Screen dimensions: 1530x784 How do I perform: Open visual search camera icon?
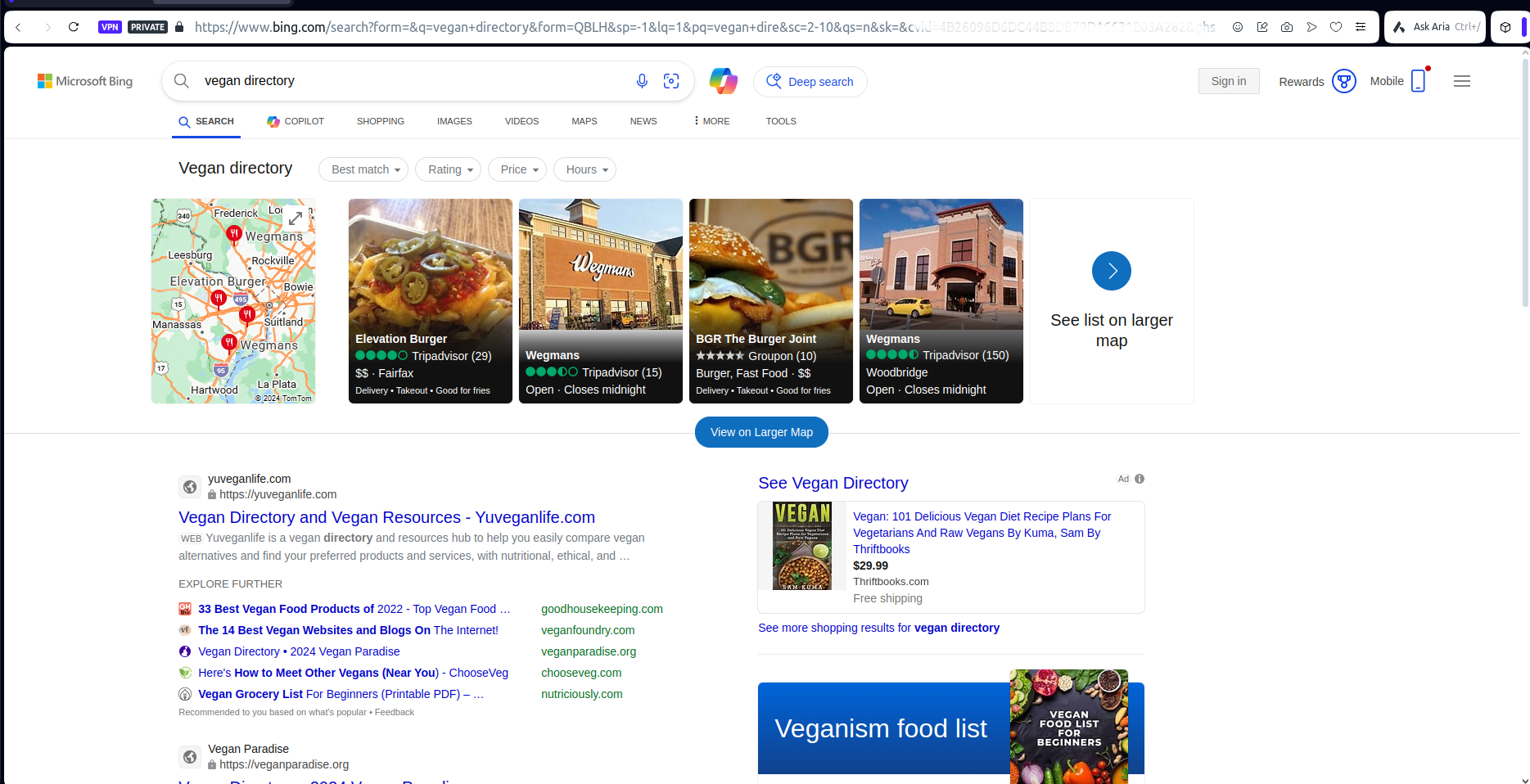[x=671, y=81]
